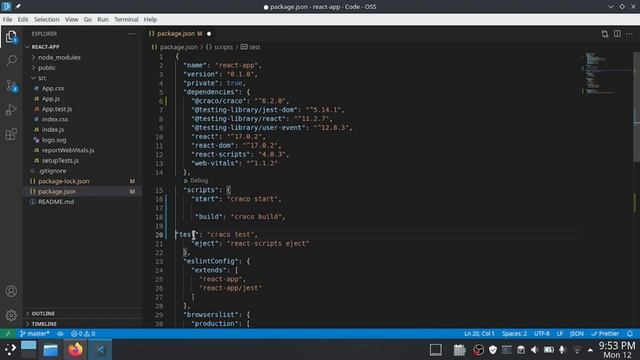Click the editor vertical scrollbar
Image resolution: width=640 pixels, height=360 pixels.
pos(636,107)
